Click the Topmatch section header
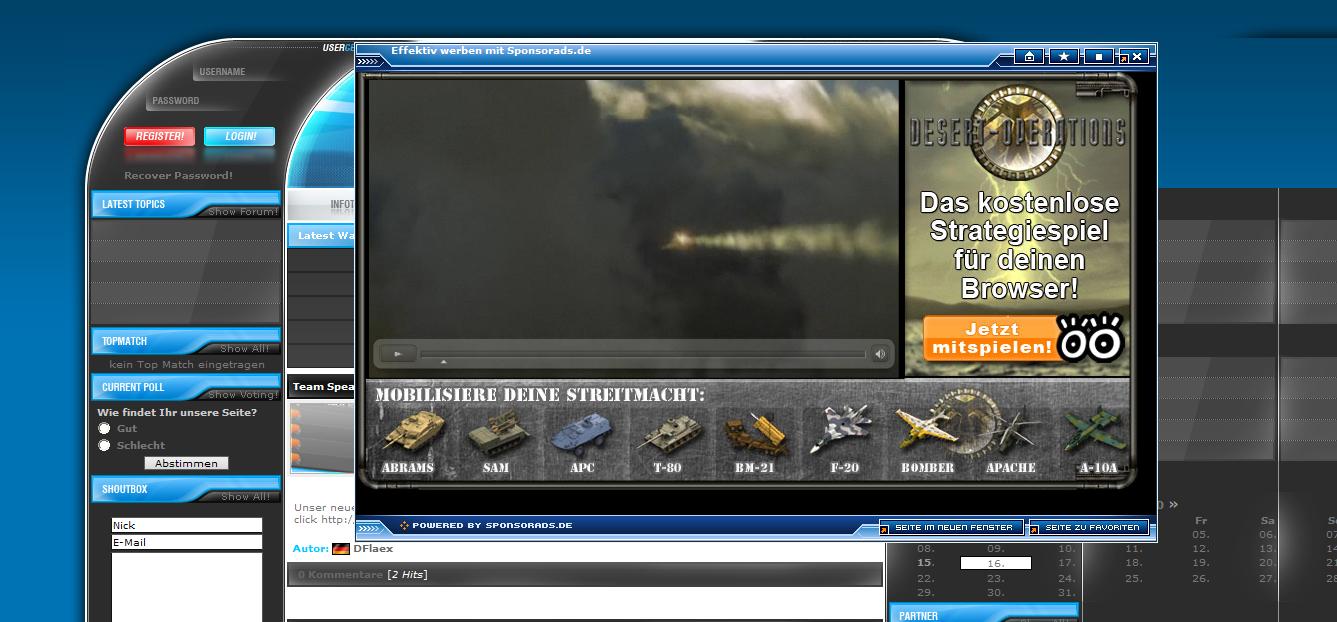1337x622 pixels. coord(186,341)
